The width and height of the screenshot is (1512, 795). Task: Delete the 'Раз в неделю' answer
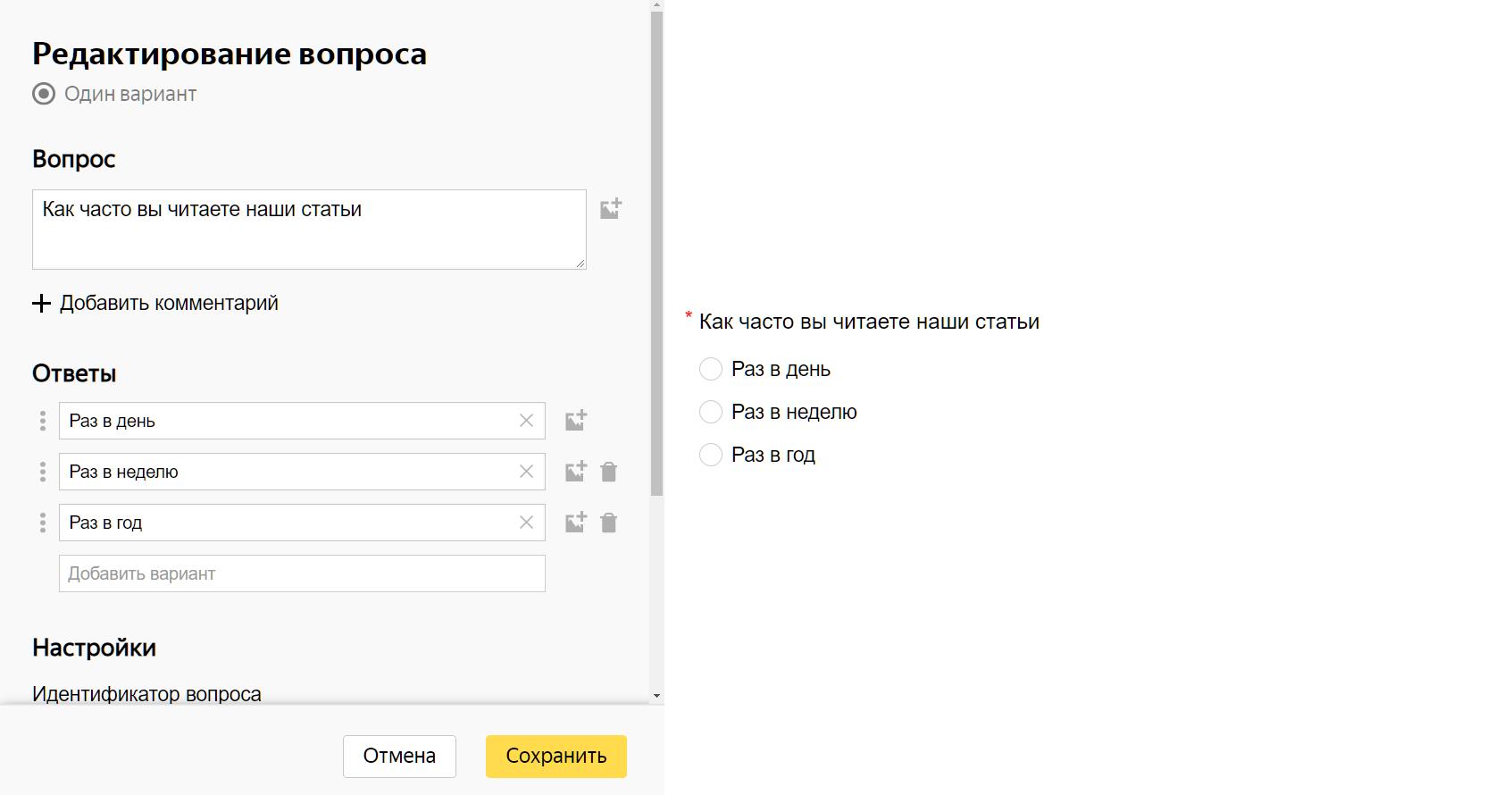[x=609, y=472]
